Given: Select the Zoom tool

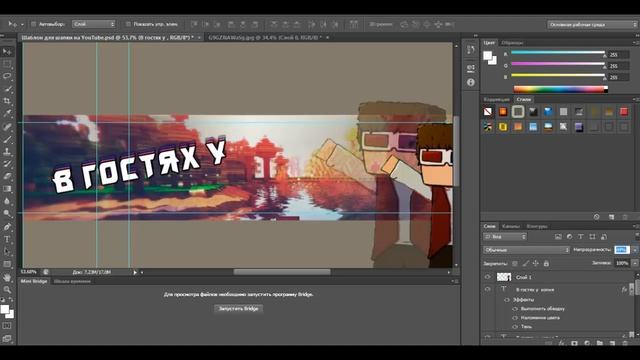Looking at the screenshot, I should pyautogui.click(x=7, y=290).
